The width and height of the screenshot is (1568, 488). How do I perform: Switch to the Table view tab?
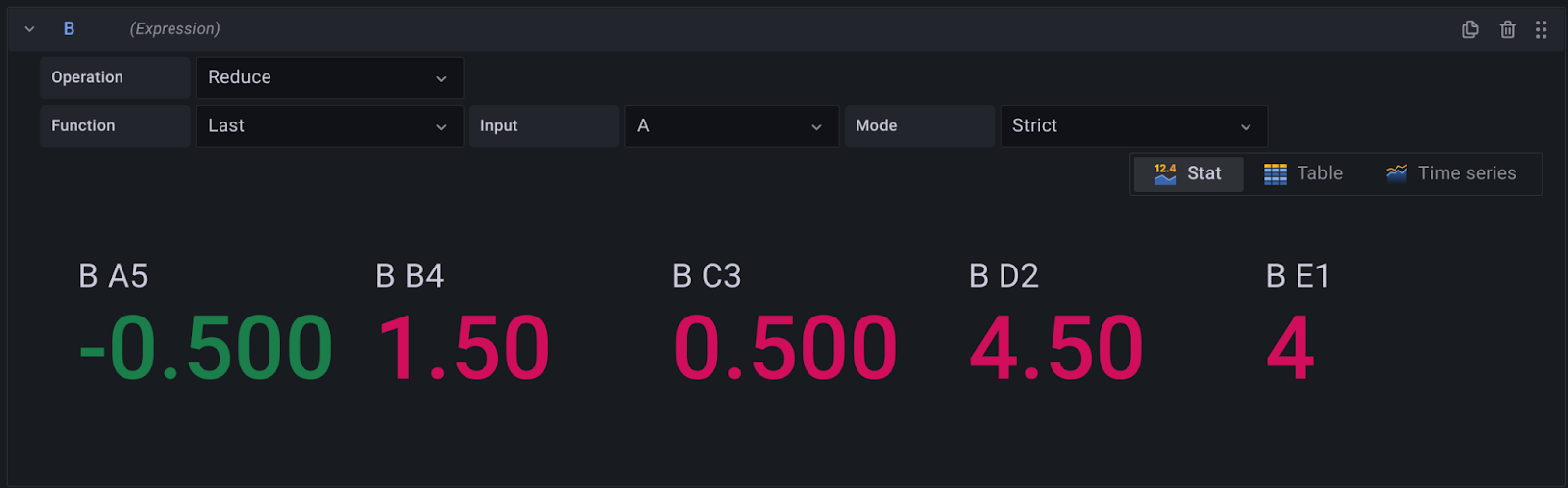tap(1303, 173)
